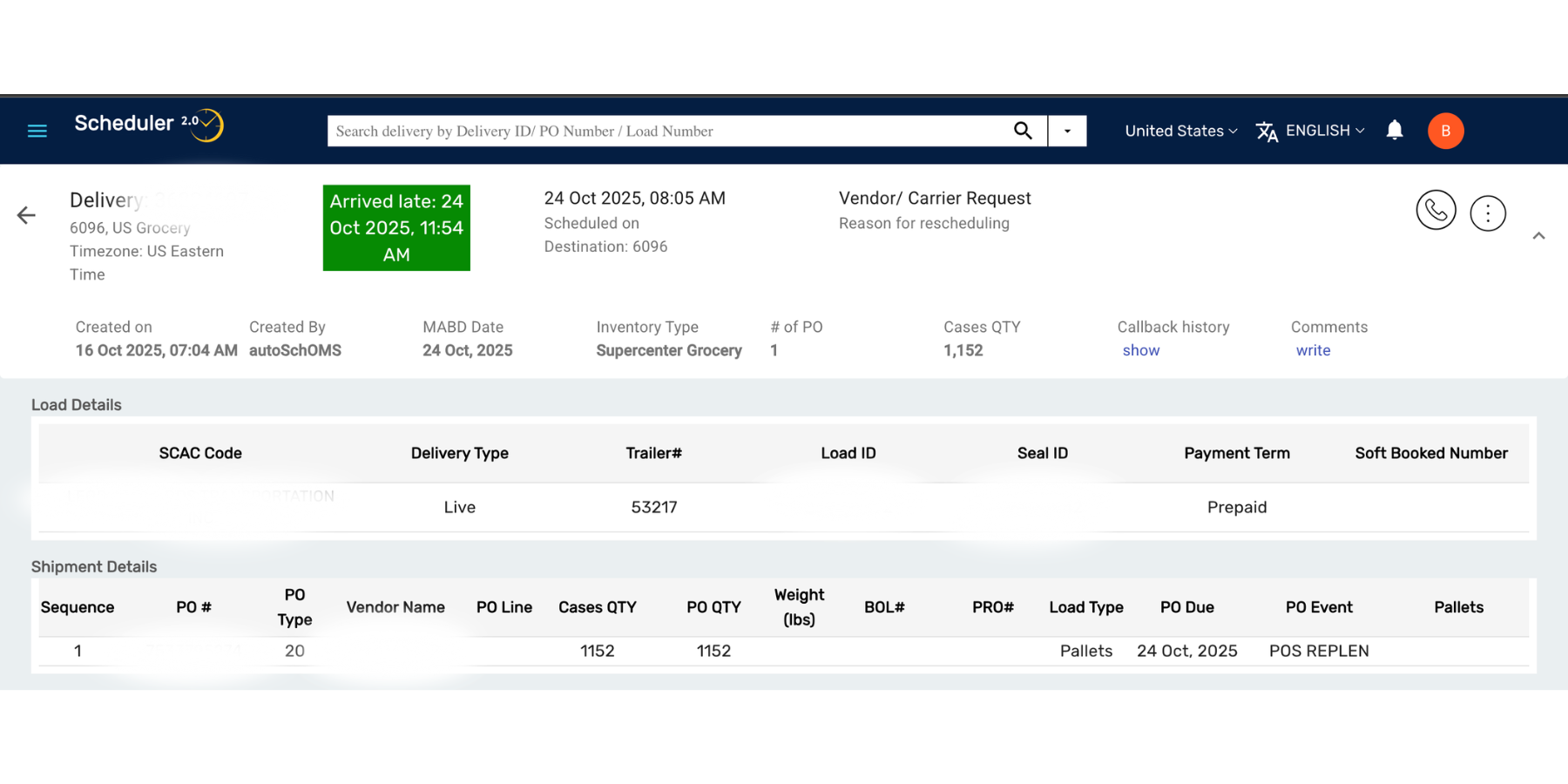The image size is (1568, 784).
Task: Show the Callback history
Action: (x=1141, y=350)
